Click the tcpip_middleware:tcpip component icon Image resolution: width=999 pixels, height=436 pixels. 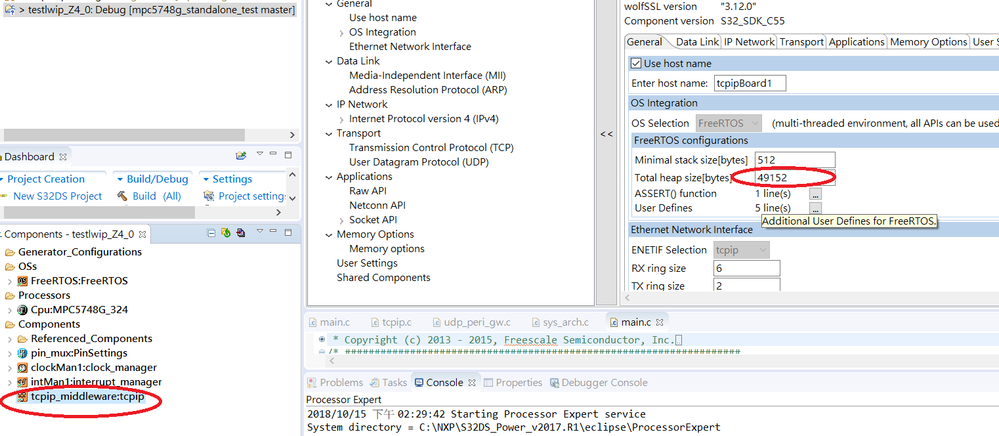pos(22,397)
